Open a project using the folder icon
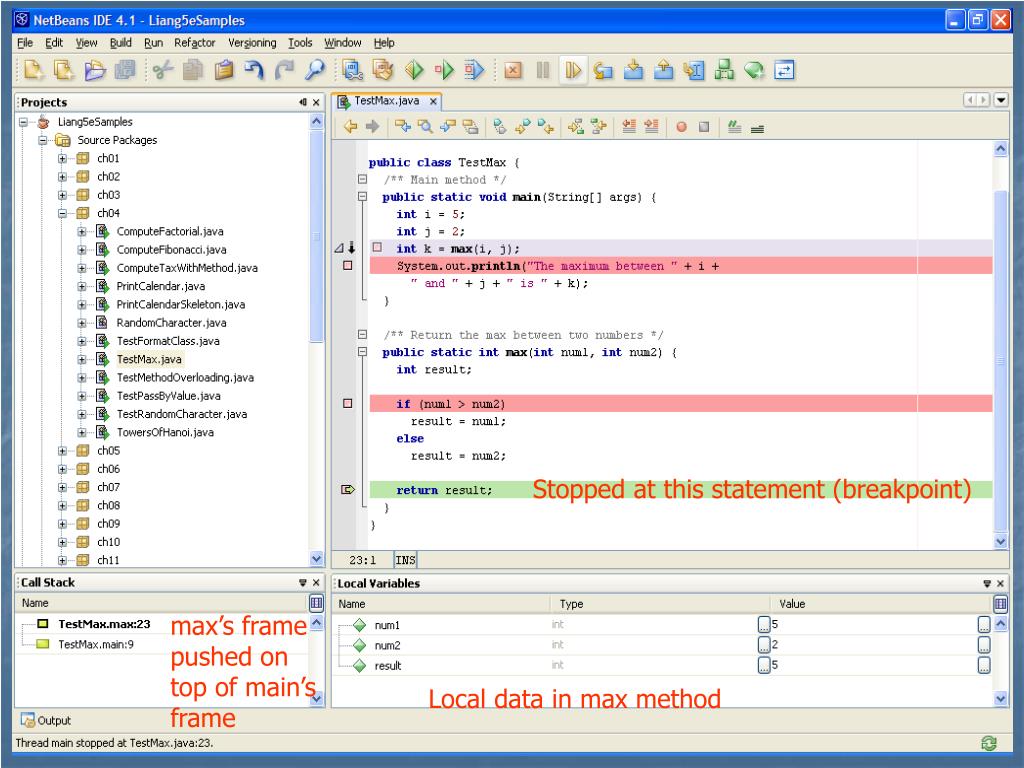The width and height of the screenshot is (1024, 768). 95,70
